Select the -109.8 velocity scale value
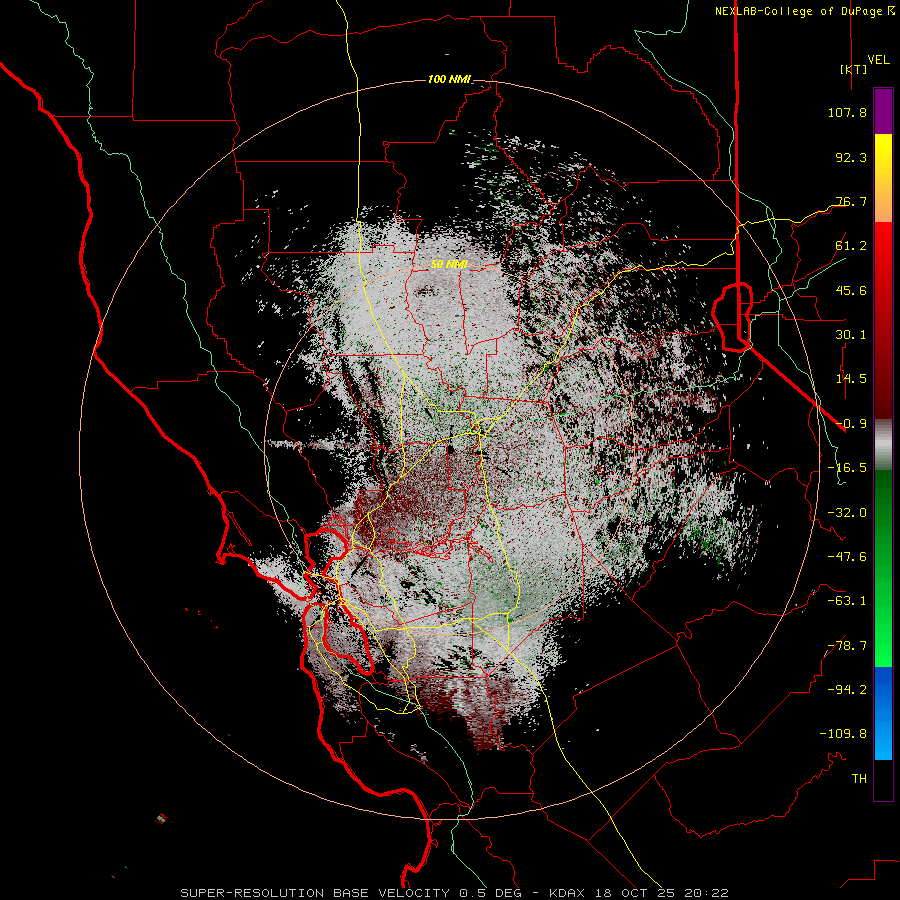 click(x=843, y=734)
